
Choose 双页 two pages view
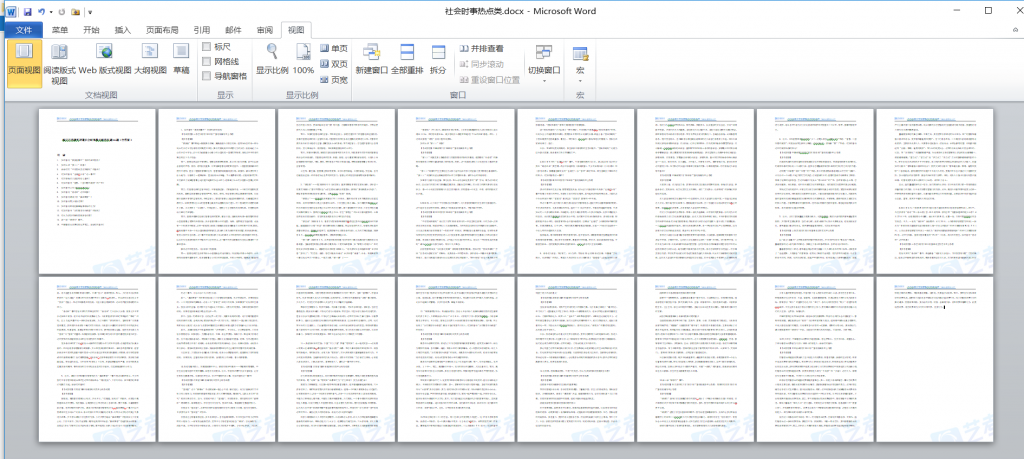point(334,64)
